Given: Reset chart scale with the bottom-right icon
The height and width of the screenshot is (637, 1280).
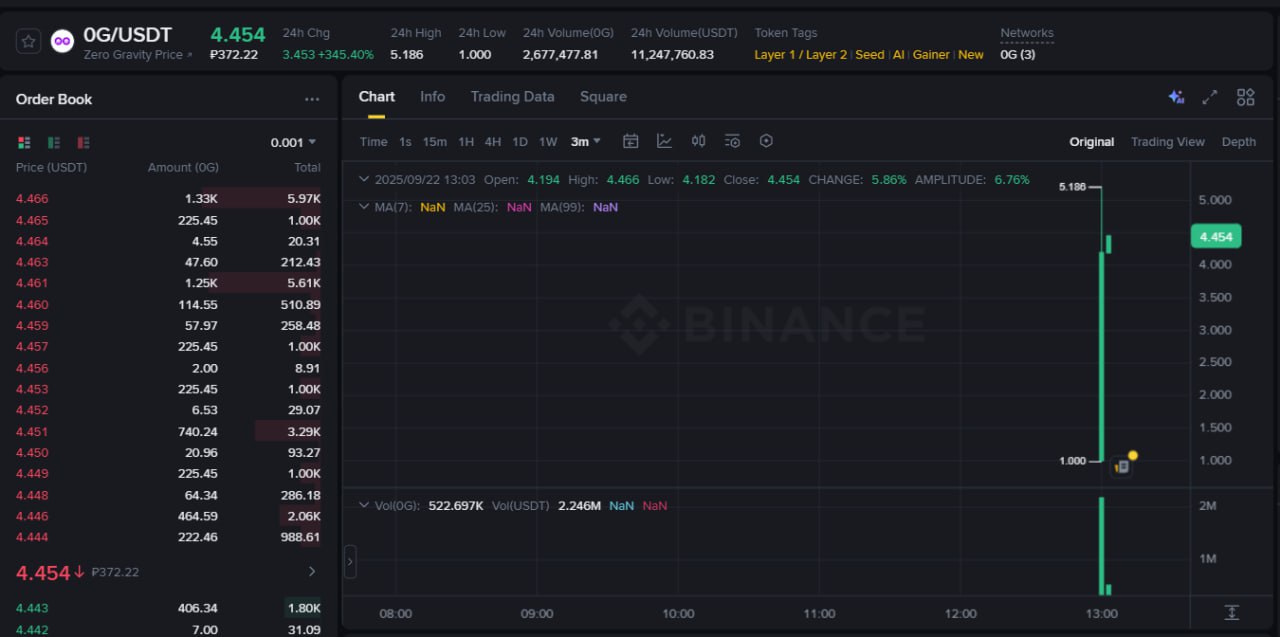Looking at the screenshot, I should (1232, 612).
